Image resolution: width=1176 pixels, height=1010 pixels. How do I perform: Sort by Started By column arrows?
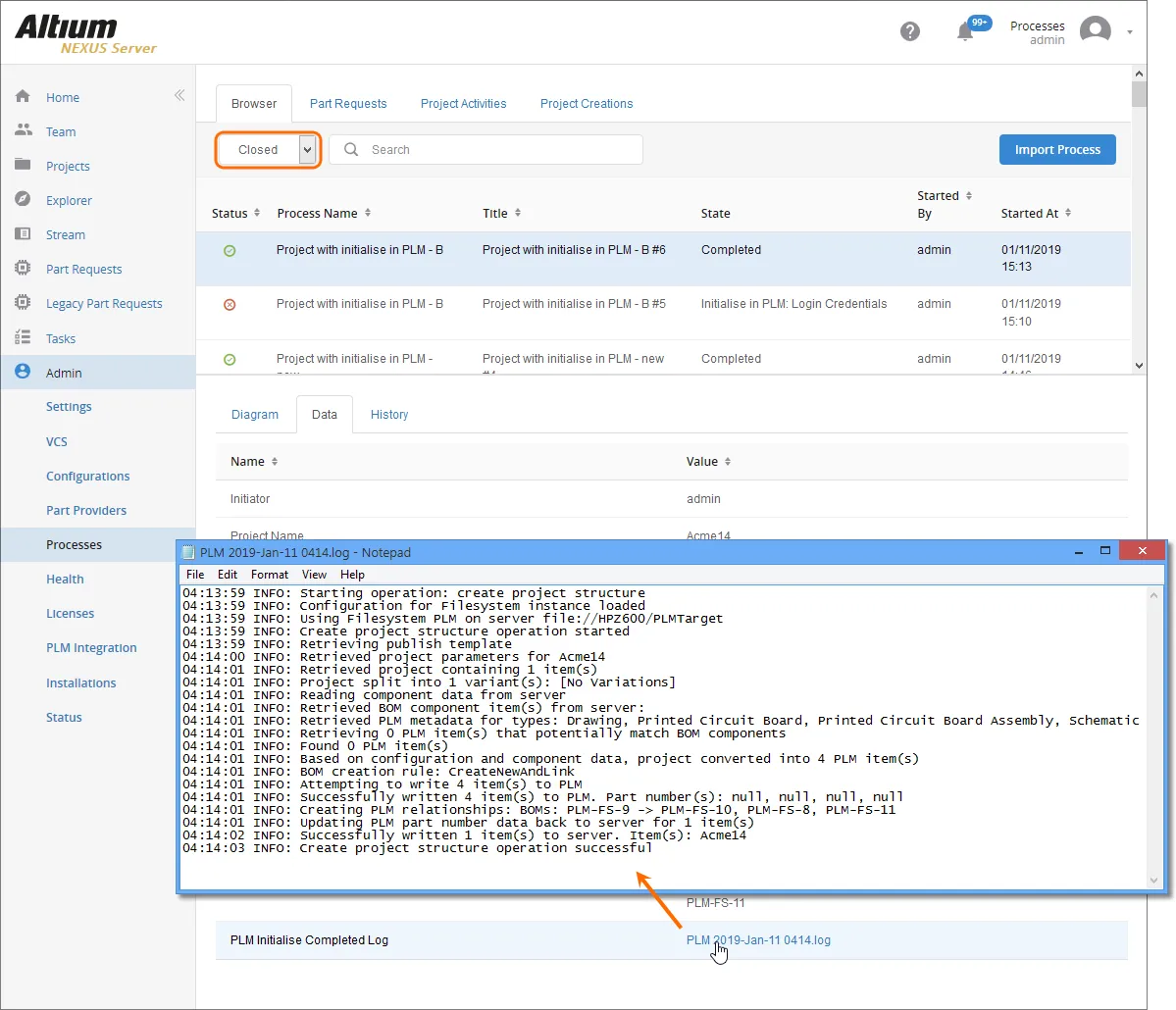click(969, 196)
